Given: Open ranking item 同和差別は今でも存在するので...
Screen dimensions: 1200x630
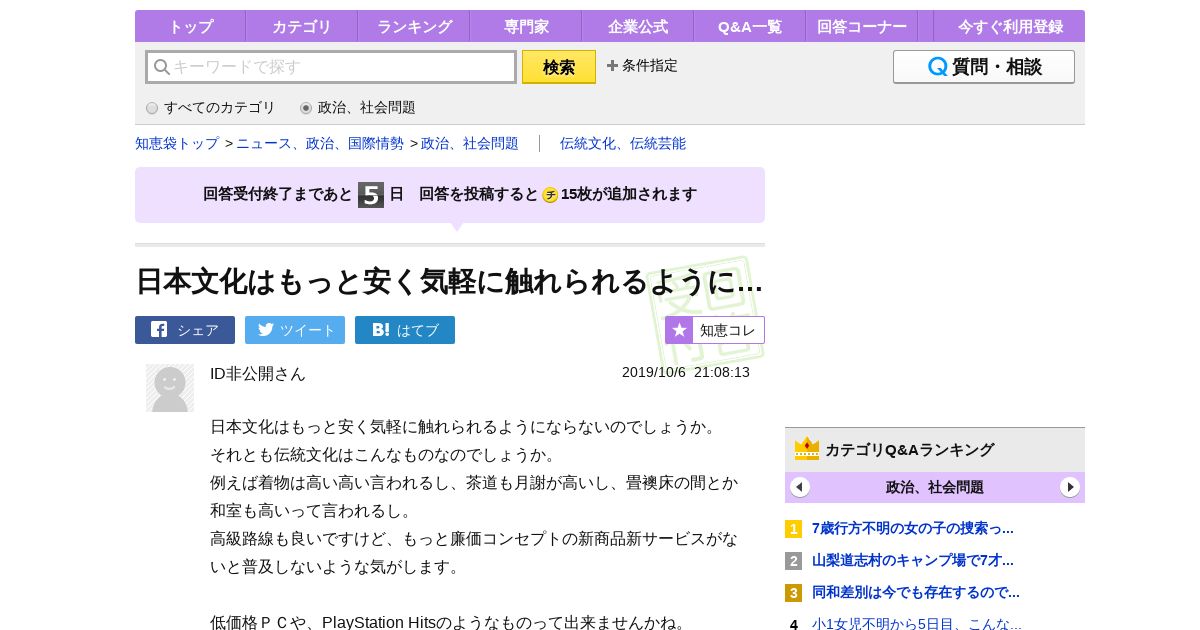Looking at the screenshot, I should [916, 592].
